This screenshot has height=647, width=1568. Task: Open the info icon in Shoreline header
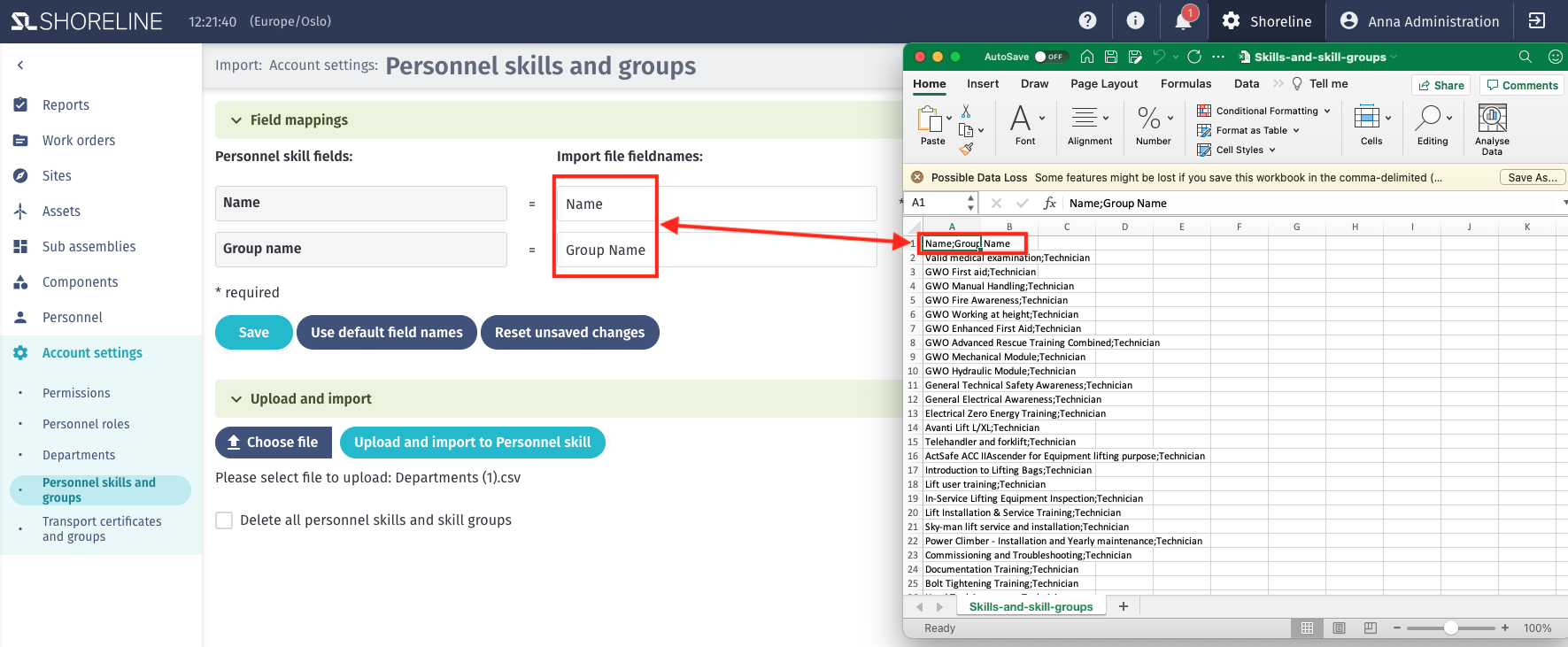point(1135,20)
